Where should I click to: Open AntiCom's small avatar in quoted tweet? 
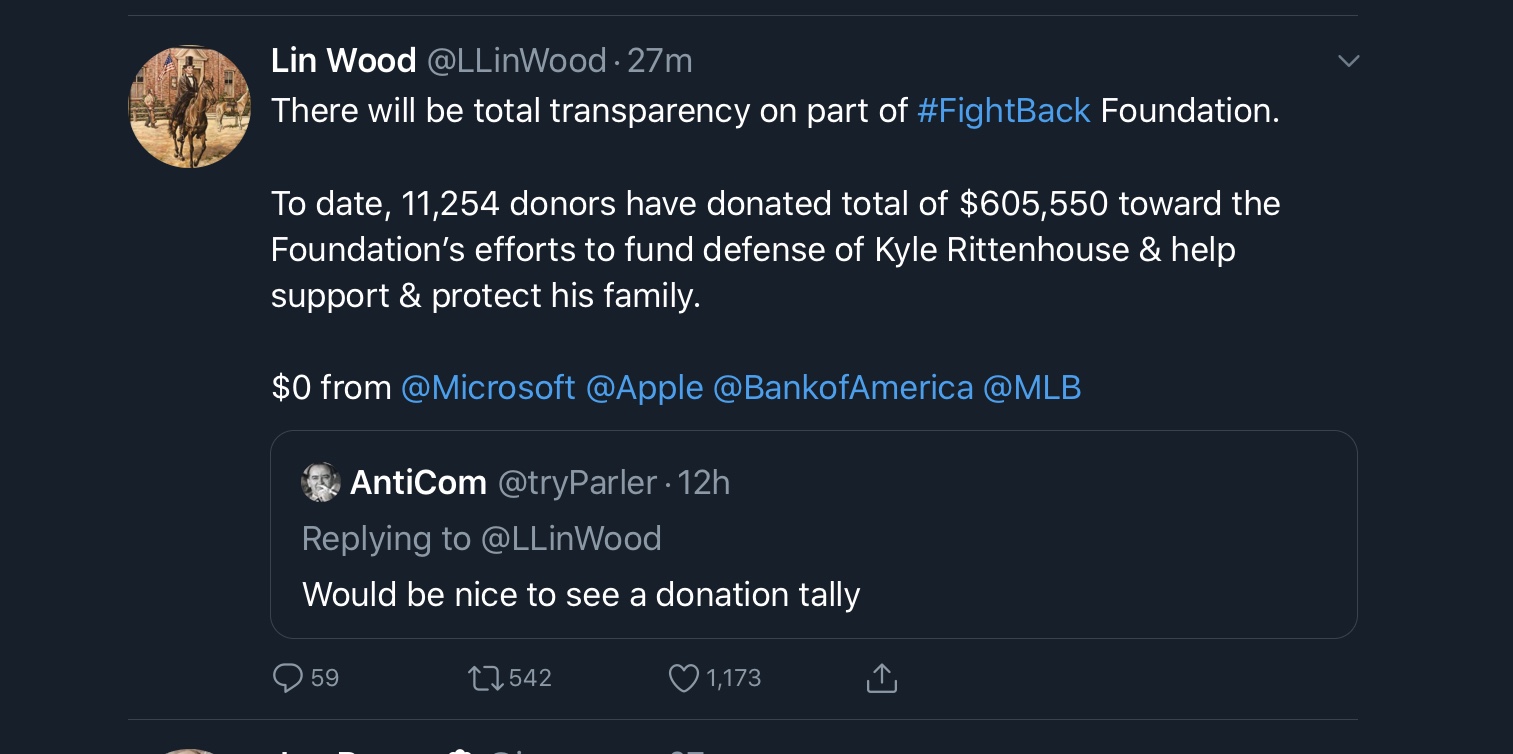click(x=320, y=483)
